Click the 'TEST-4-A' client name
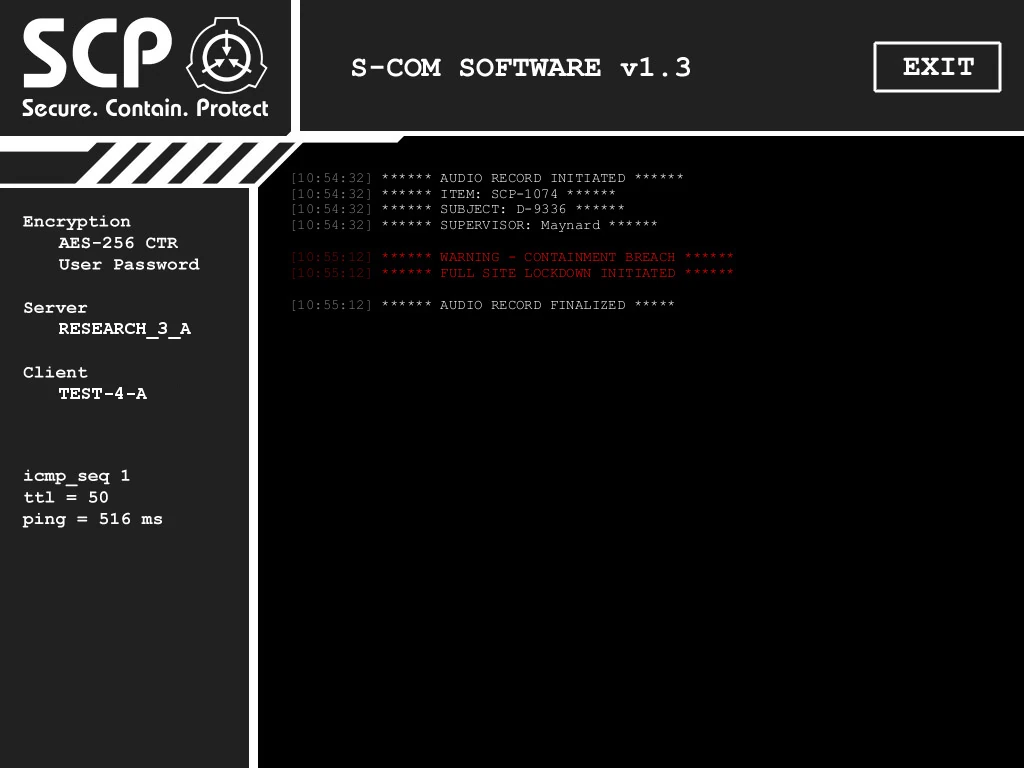1024x768 pixels. pos(103,394)
